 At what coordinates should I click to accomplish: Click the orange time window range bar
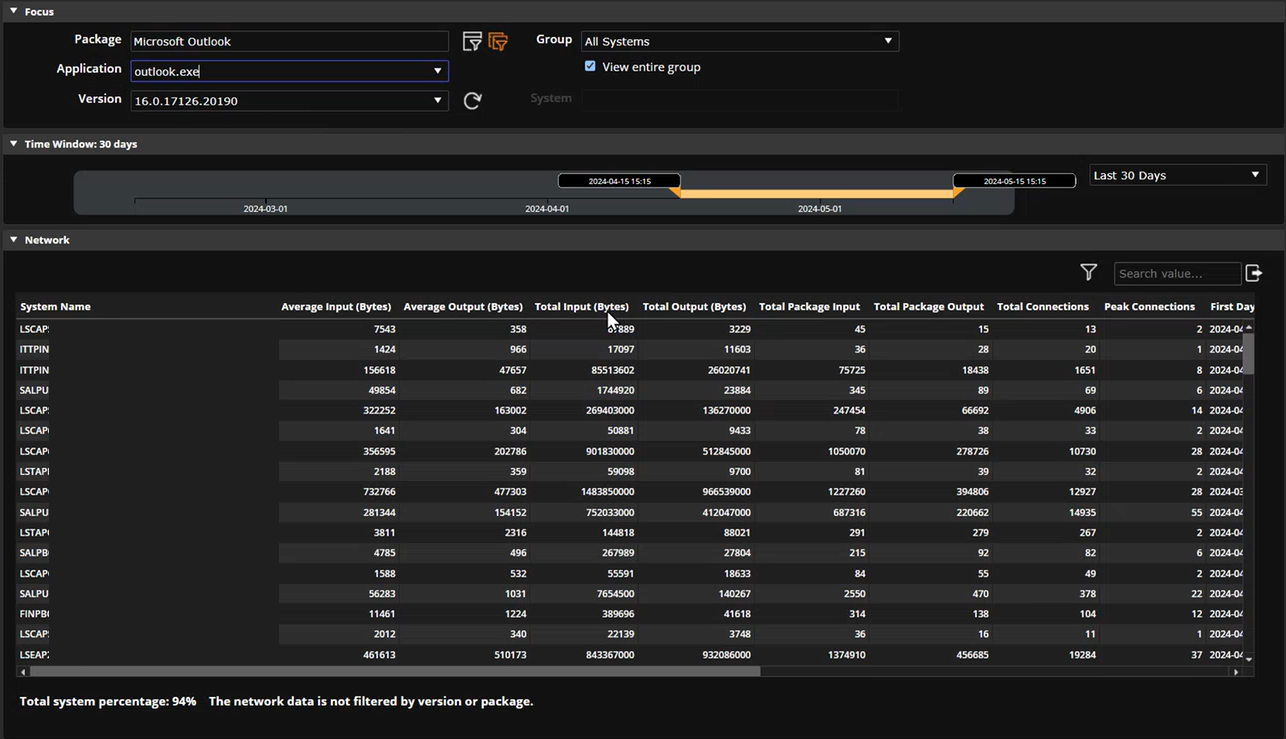(816, 193)
